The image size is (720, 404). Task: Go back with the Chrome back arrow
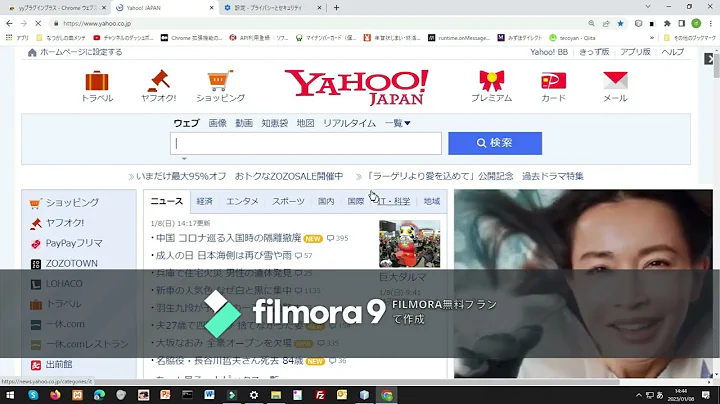coord(10,23)
